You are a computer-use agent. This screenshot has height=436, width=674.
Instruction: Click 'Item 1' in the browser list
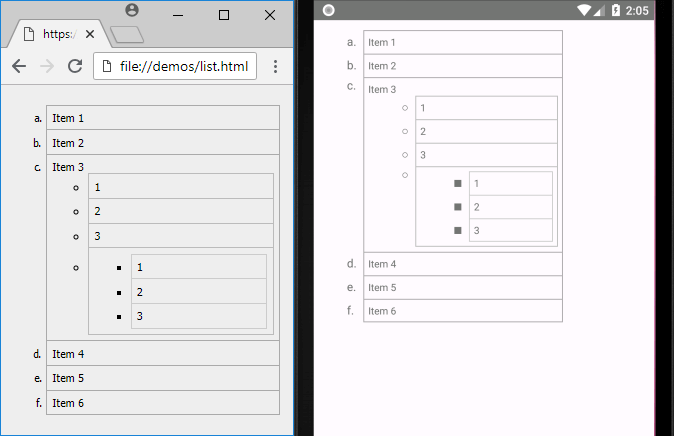(163, 118)
